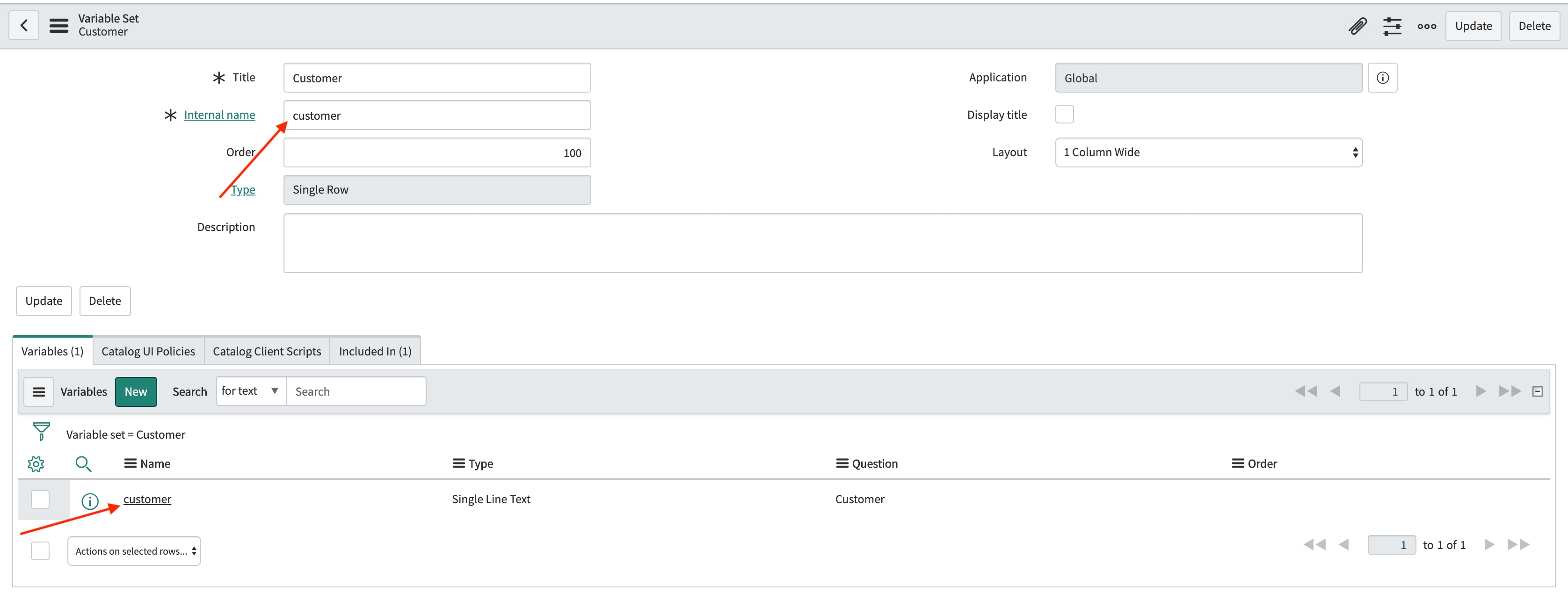This screenshot has height=593, width=1568.
Task: Open the Layout dropdown
Action: click(x=1208, y=152)
